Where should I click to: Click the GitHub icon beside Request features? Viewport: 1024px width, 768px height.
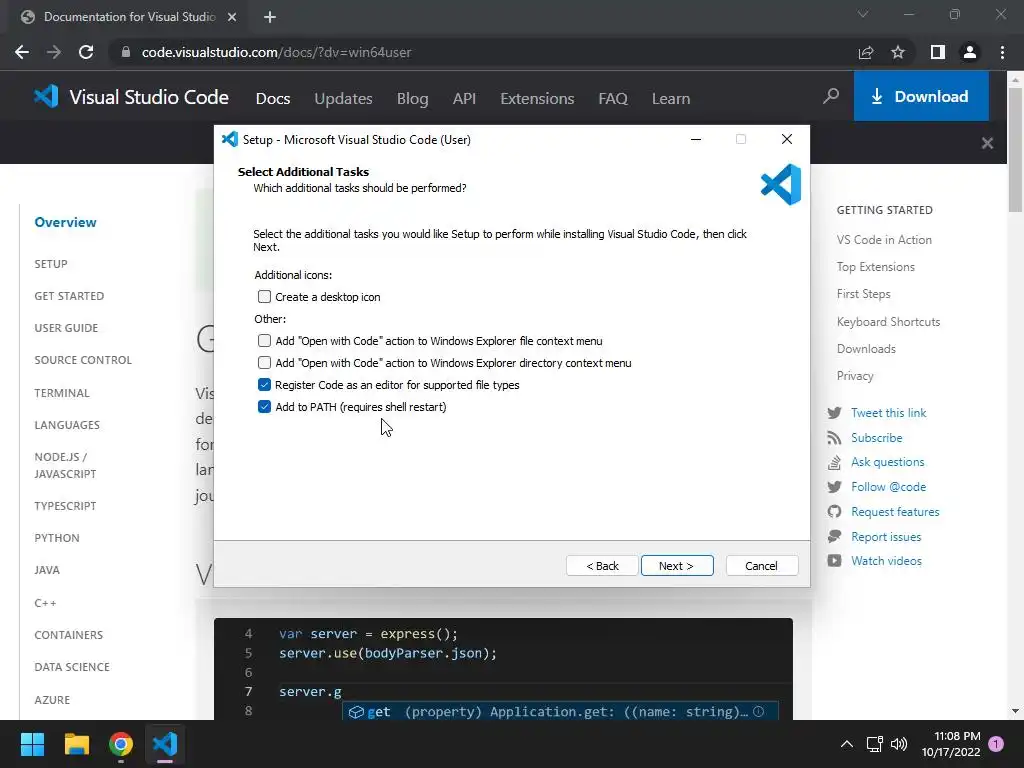tap(834, 511)
